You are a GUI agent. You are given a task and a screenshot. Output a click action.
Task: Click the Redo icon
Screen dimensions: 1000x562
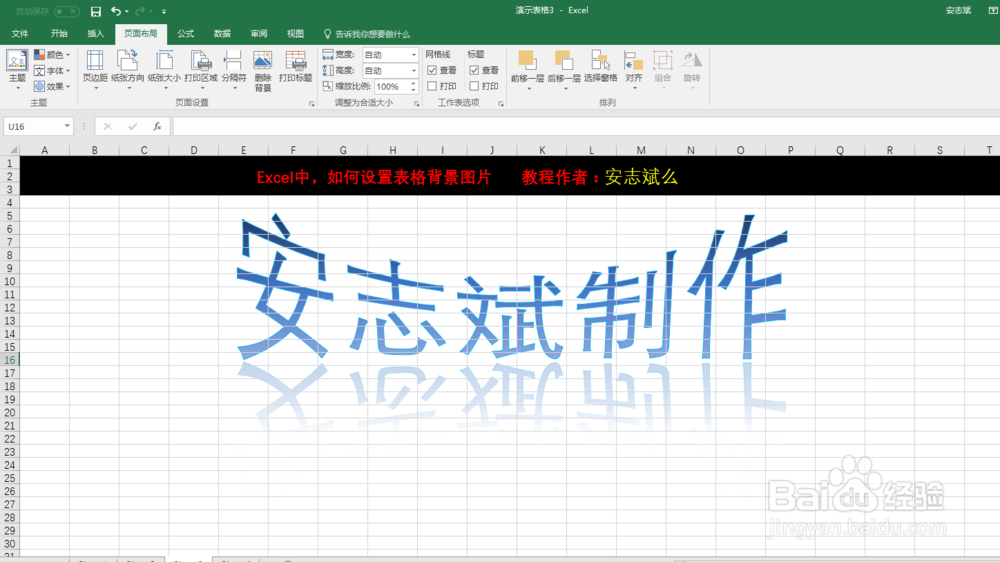point(140,11)
